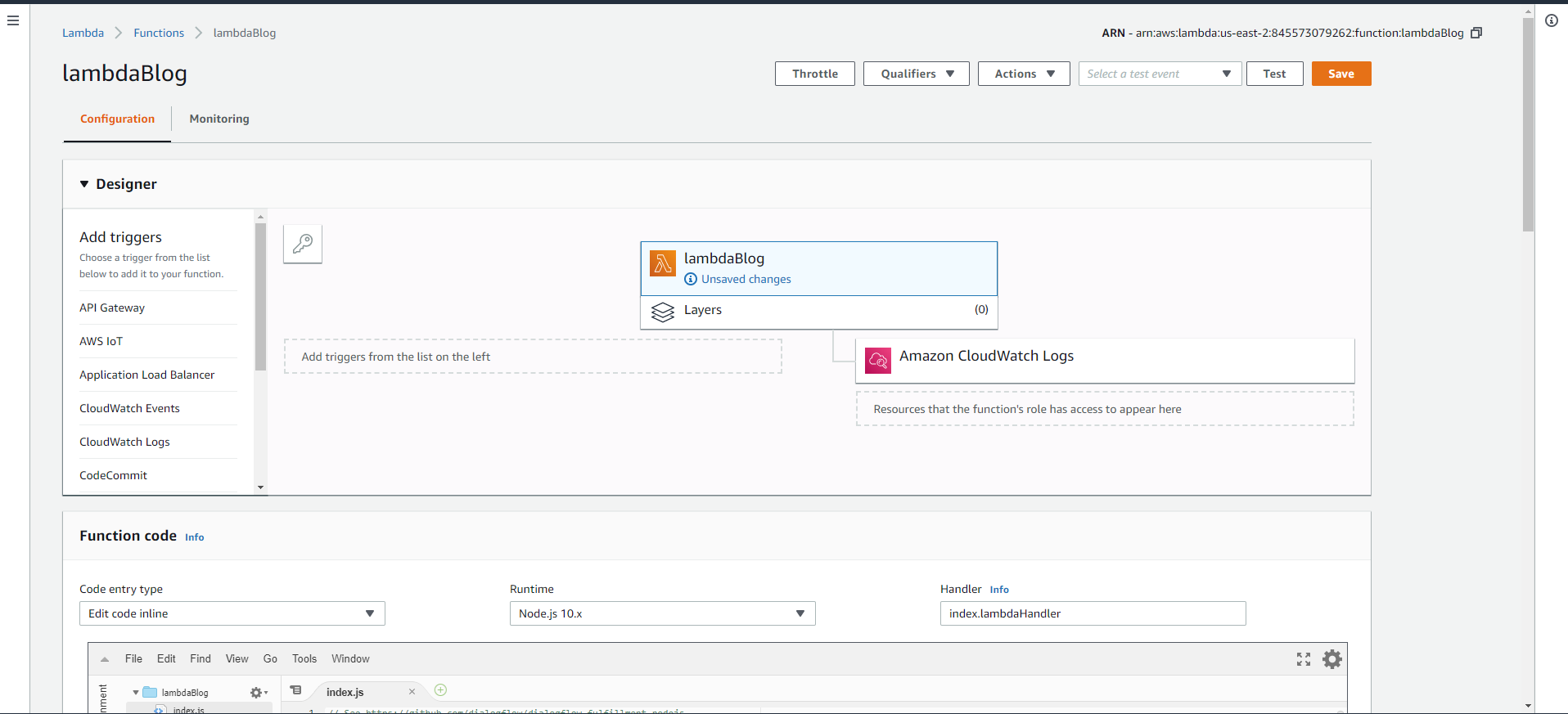Image resolution: width=1568 pixels, height=714 pixels.
Task: Copy the function ARN to clipboard
Action: (x=1476, y=33)
